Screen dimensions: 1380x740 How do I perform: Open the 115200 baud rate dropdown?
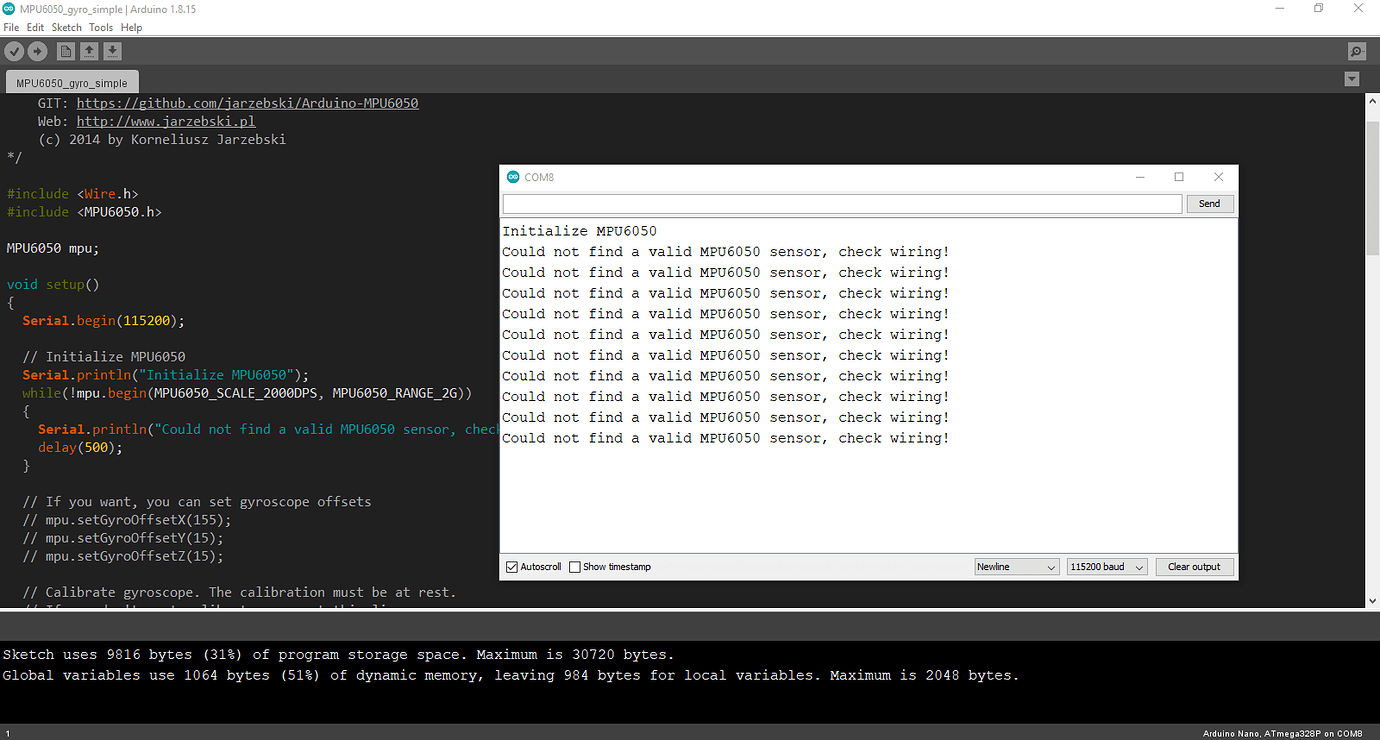[1106, 566]
